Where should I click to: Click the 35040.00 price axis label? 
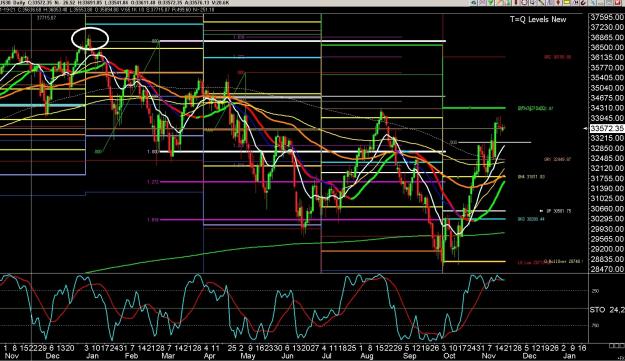(x=607, y=88)
